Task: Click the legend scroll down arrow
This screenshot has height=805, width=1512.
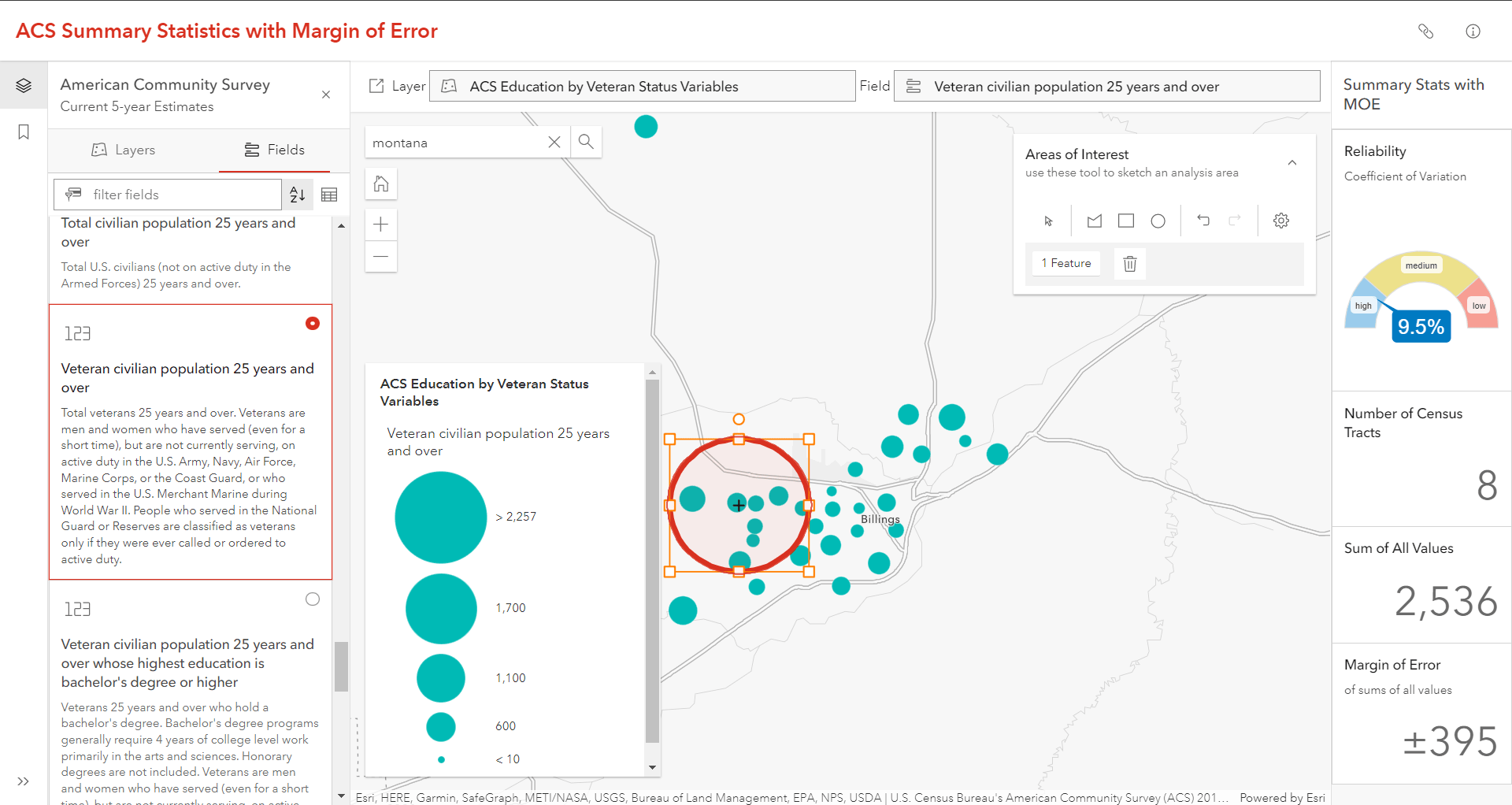Action: pyautogui.click(x=652, y=767)
